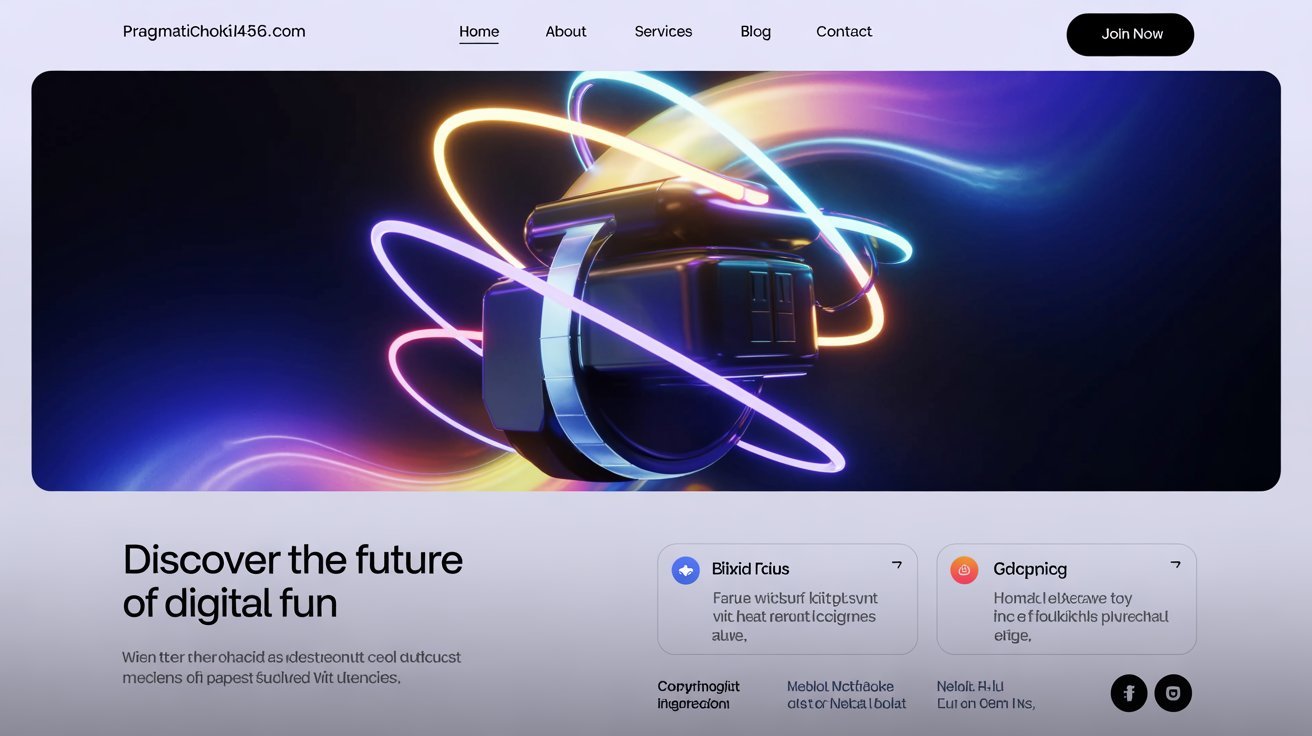Open the arrow on the Gdcpnicg card

point(1175,565)
